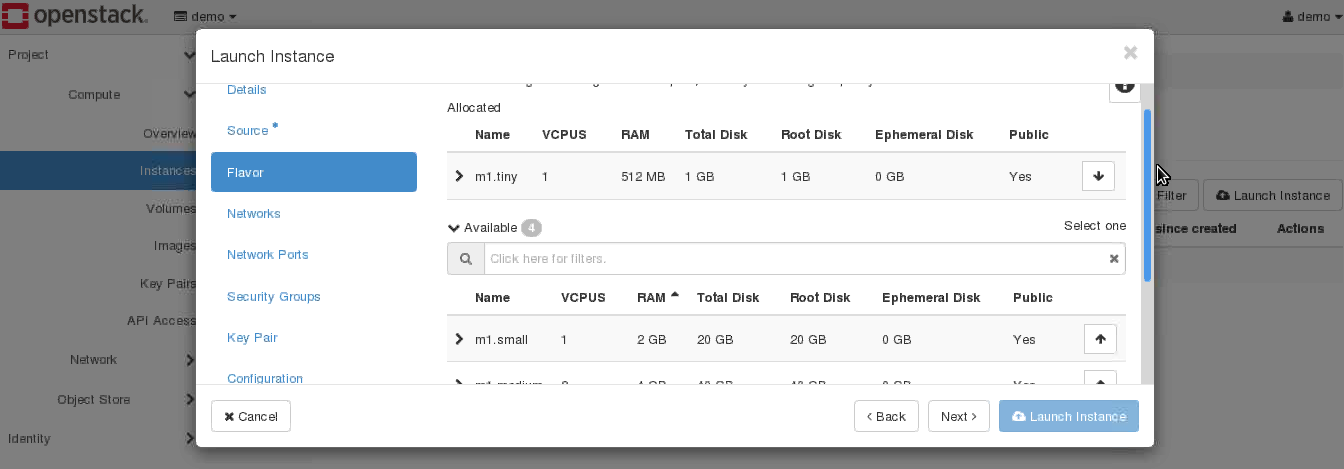
Task: Deallocate m1.tiny with the down arrow
Action: point(1098,176)
